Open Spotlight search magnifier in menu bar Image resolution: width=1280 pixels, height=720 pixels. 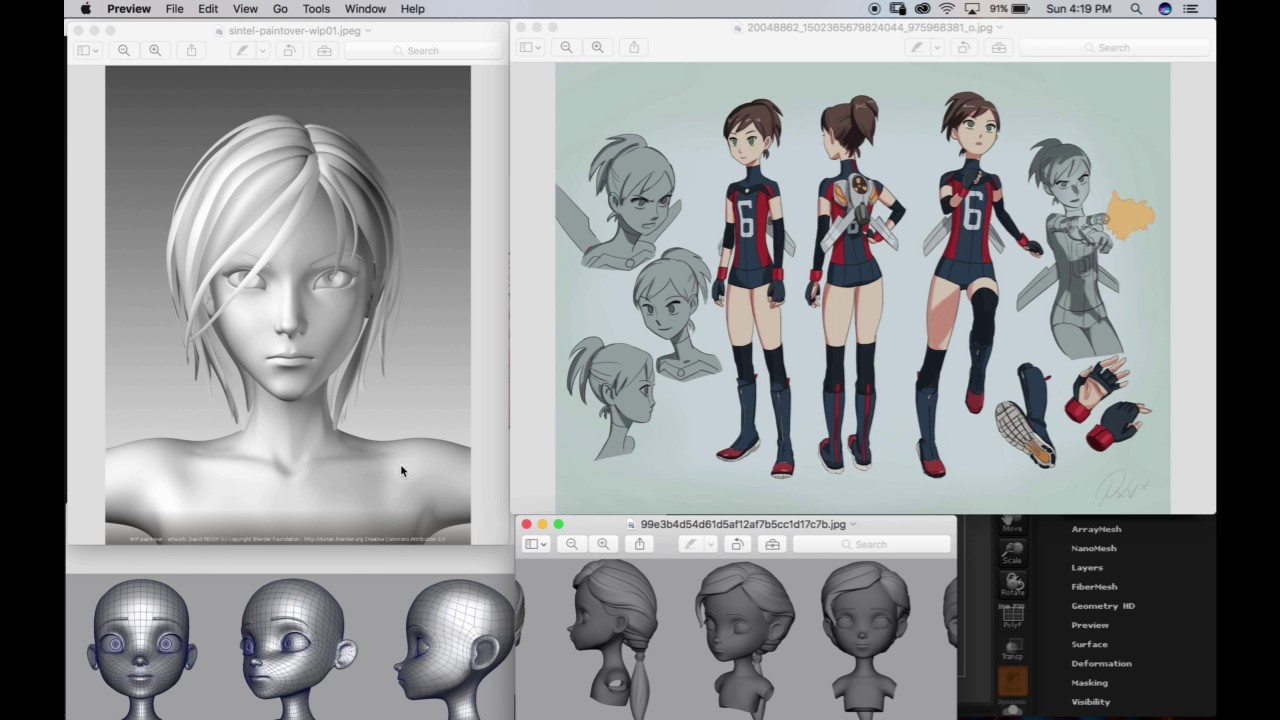click(x=1136, y=9)
